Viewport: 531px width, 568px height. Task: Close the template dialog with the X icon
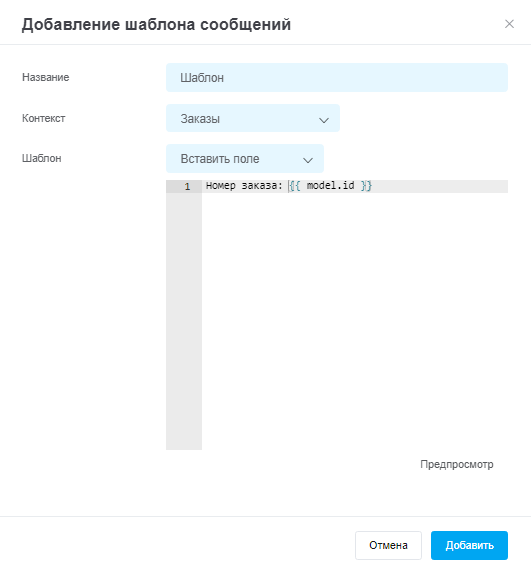(509, 24)
